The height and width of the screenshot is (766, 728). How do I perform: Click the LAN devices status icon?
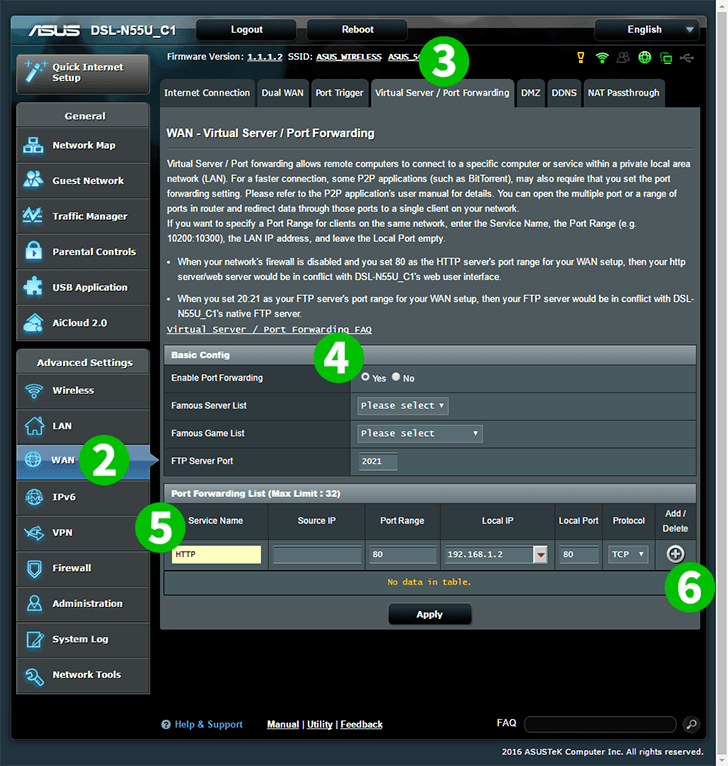tap(665, 58)
